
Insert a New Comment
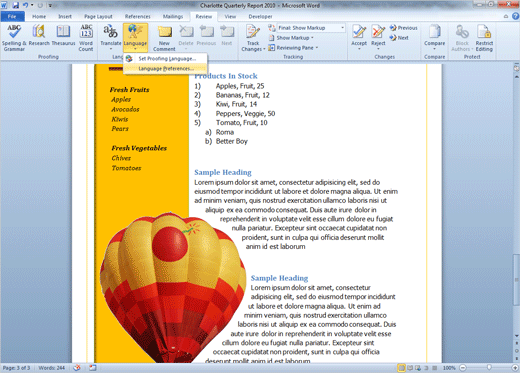[164, 38]
